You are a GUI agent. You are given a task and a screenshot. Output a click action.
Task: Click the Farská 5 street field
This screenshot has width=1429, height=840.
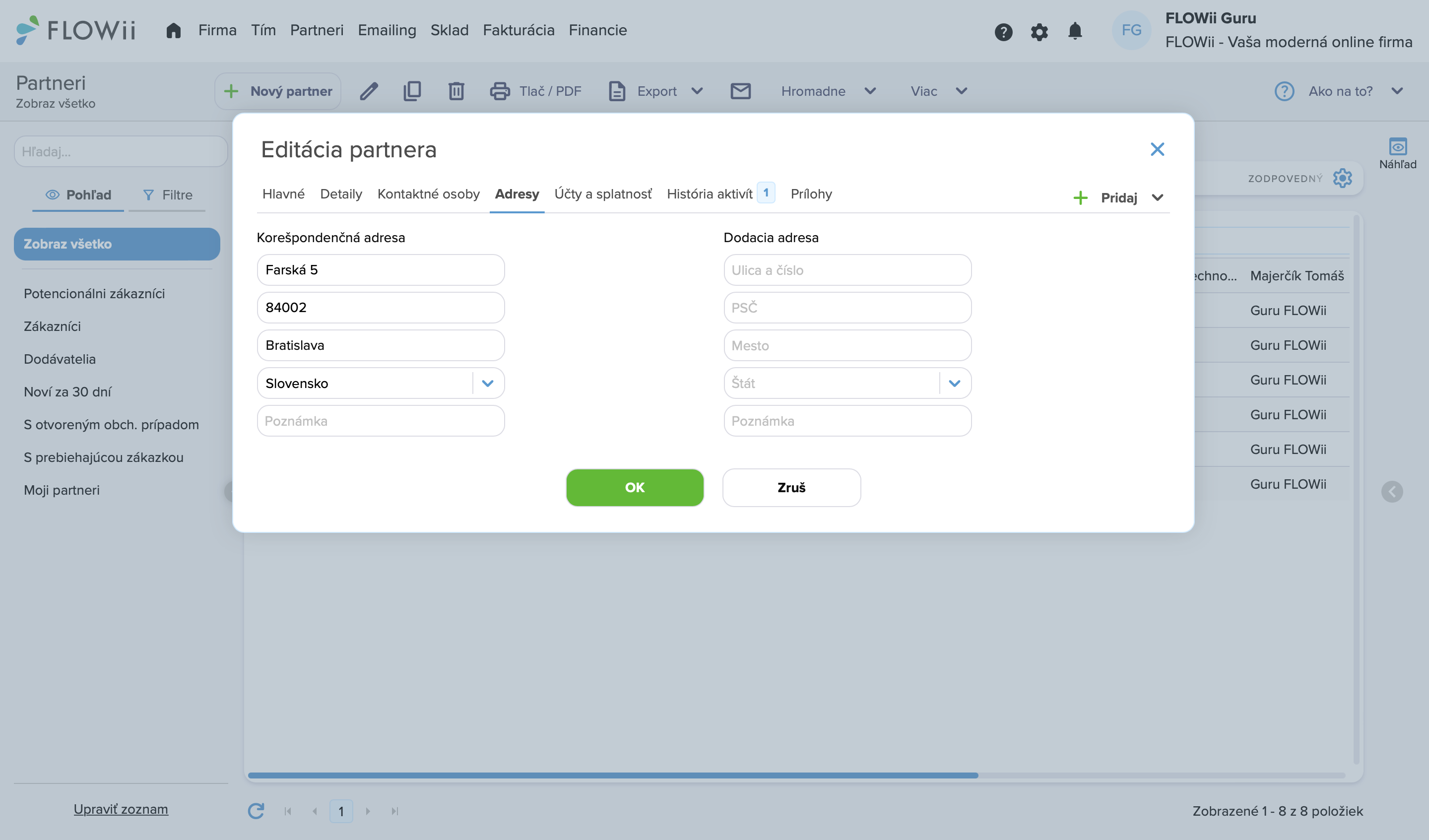(x=381, y=270)
